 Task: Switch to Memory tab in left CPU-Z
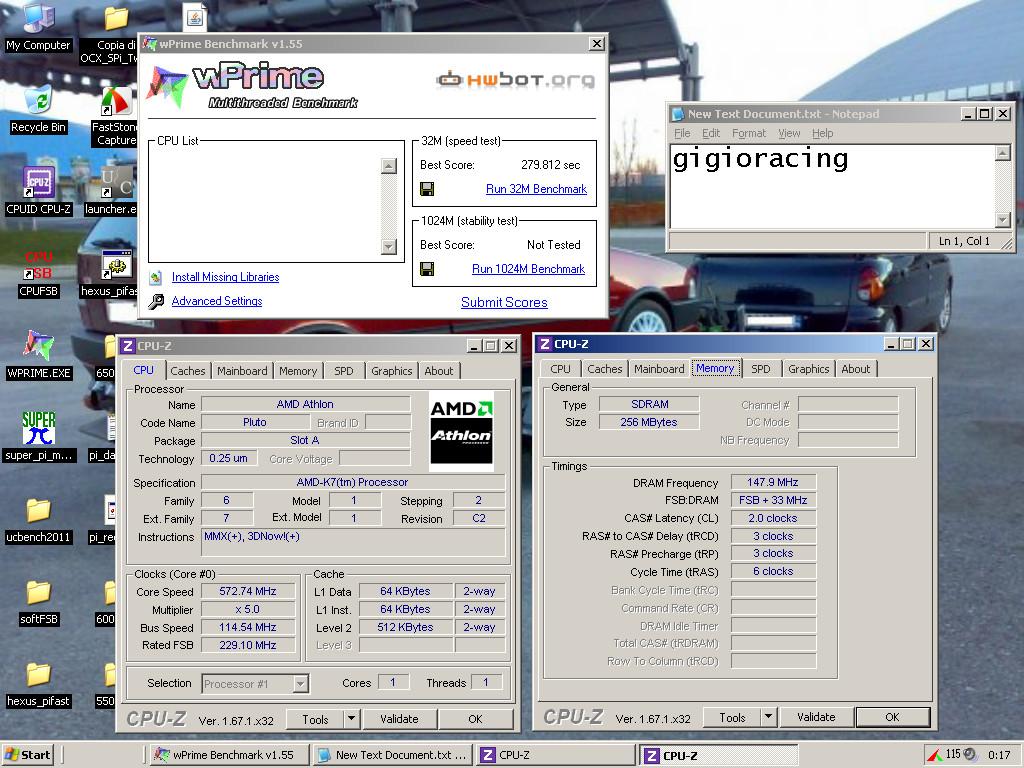(298, 371)
